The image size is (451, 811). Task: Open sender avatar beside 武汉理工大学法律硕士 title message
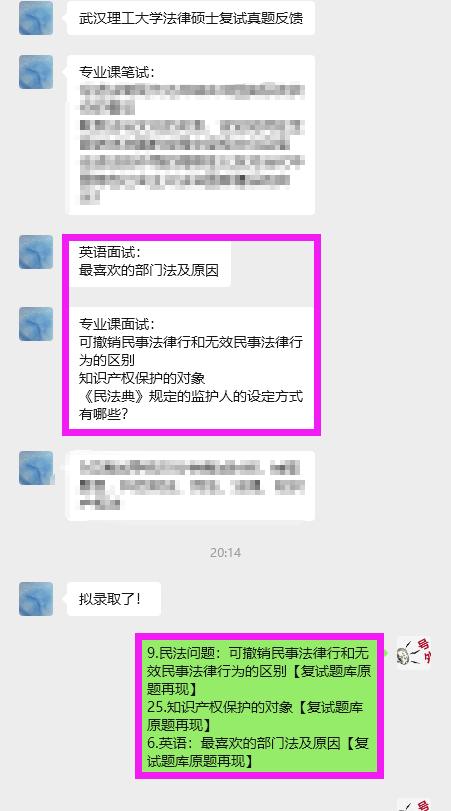point(36,18)
